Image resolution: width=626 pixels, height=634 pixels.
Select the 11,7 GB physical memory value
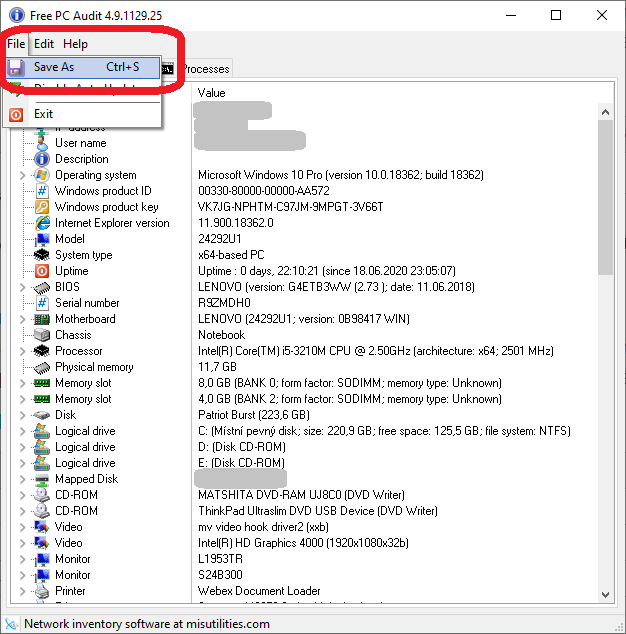click(x=217, y=367)
